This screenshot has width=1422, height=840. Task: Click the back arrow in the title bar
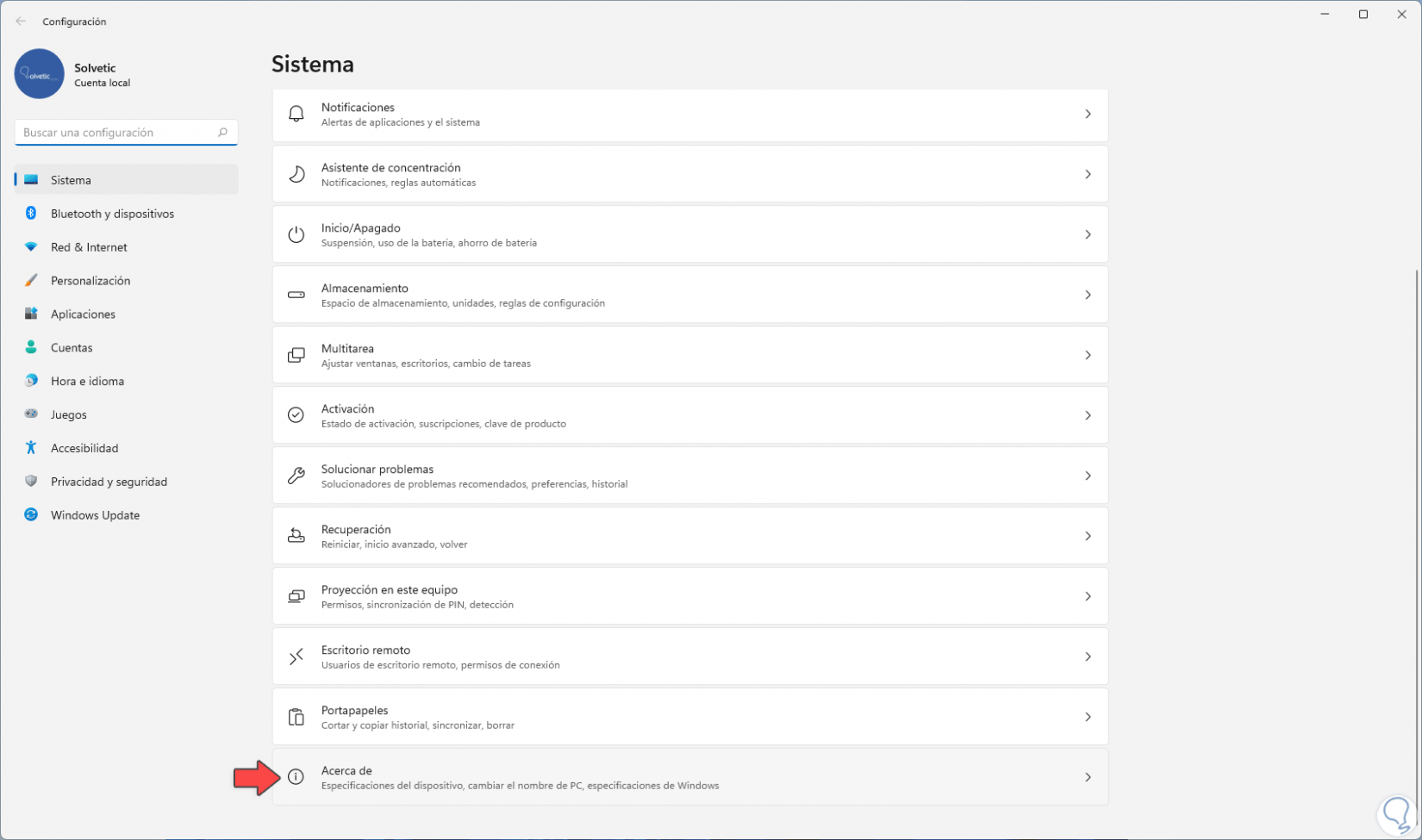21,22
